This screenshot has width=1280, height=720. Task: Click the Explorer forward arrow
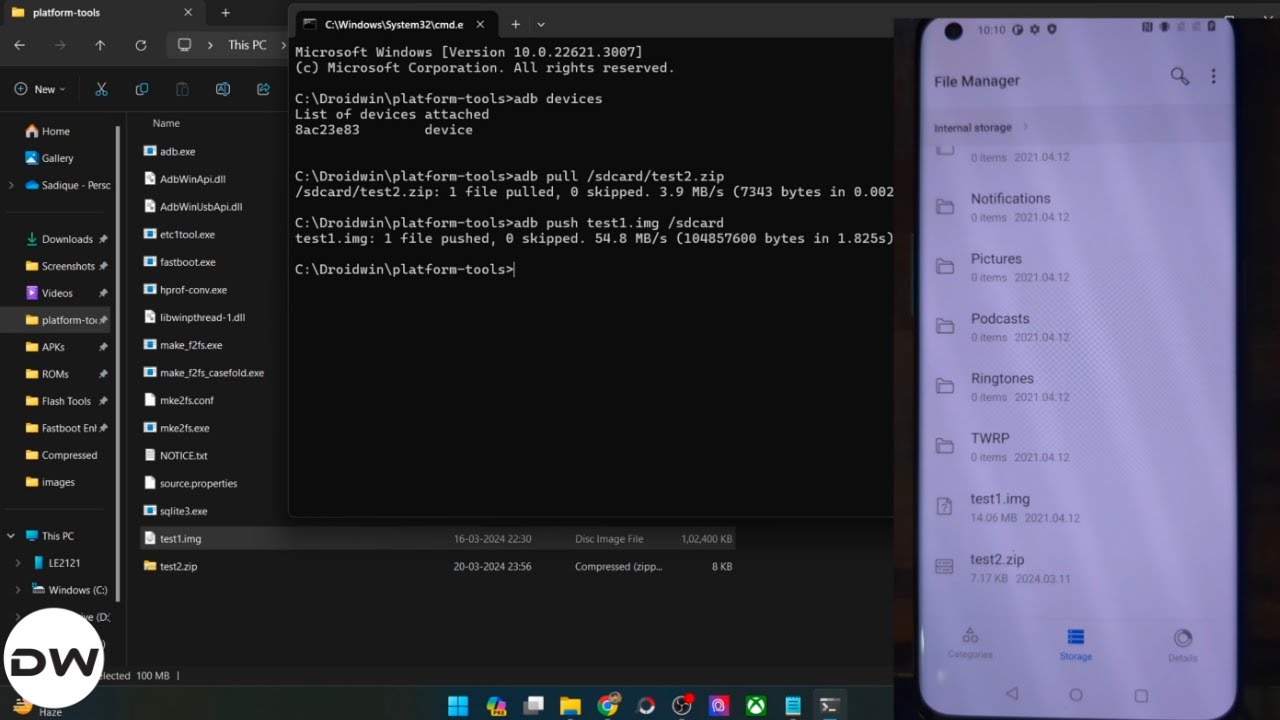coord(60,45)
